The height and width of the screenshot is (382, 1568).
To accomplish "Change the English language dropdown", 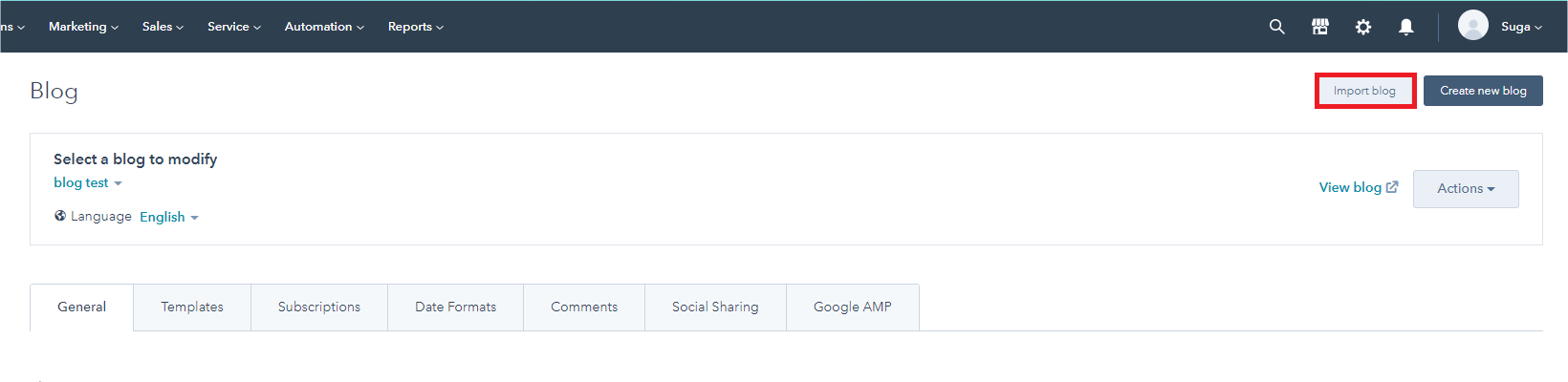I will click(169, 217).
